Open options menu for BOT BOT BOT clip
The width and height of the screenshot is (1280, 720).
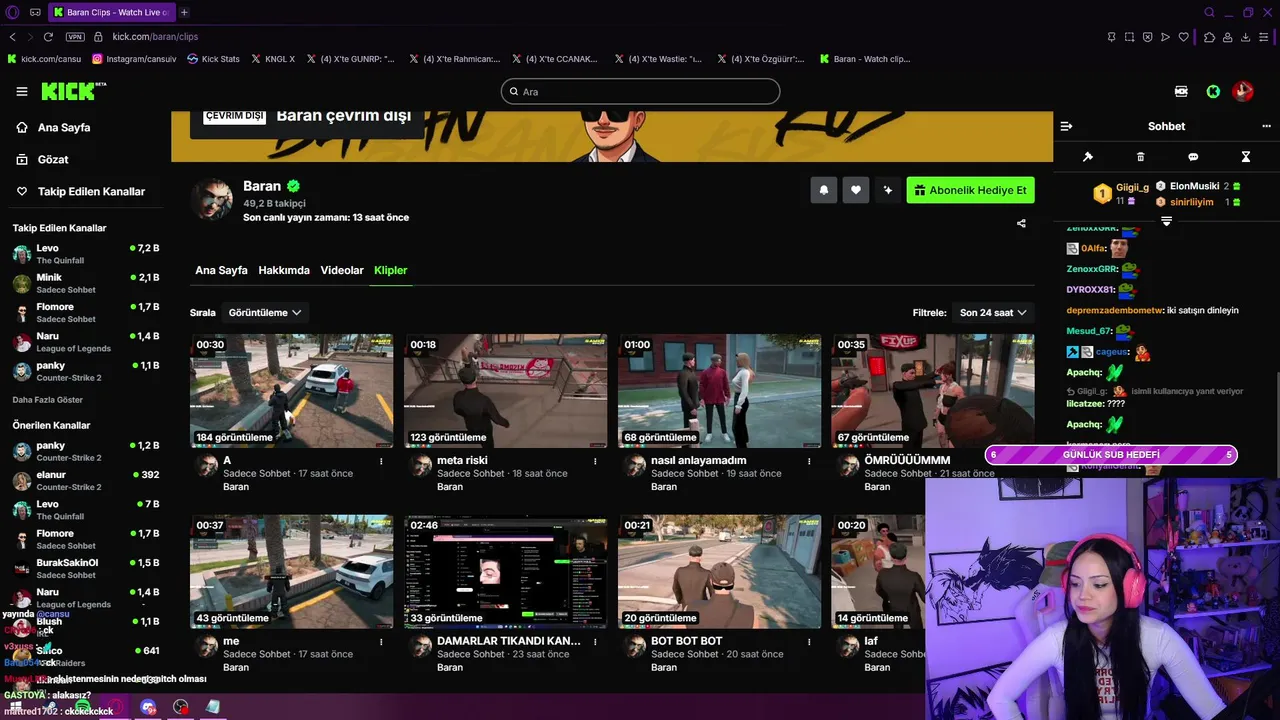[809, 642]
